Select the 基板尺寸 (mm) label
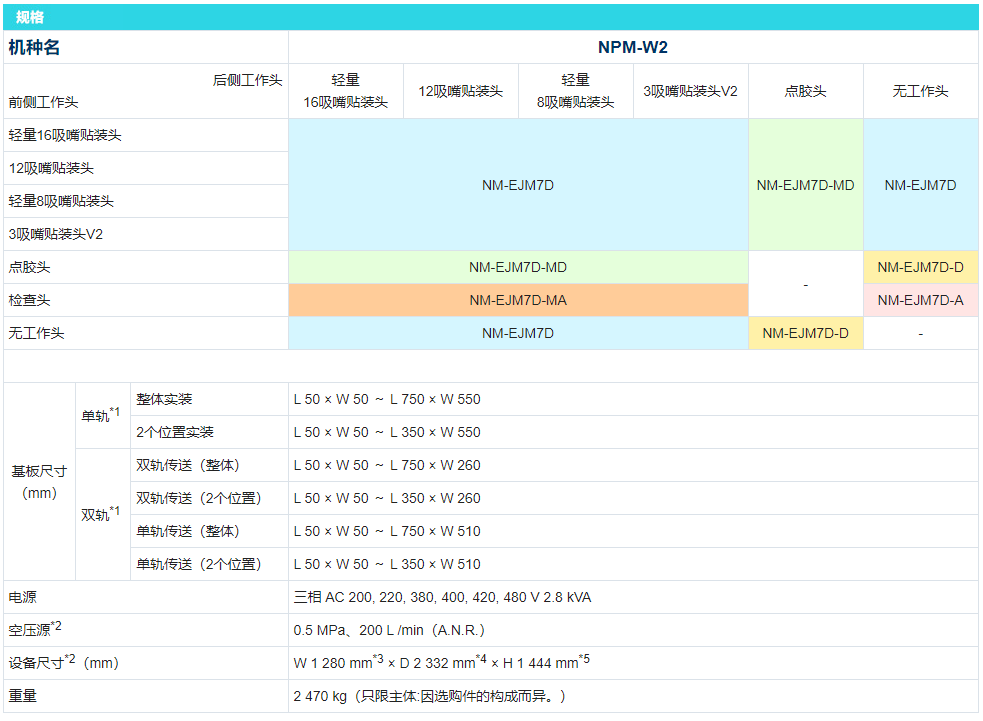 [x=39, y=482]
